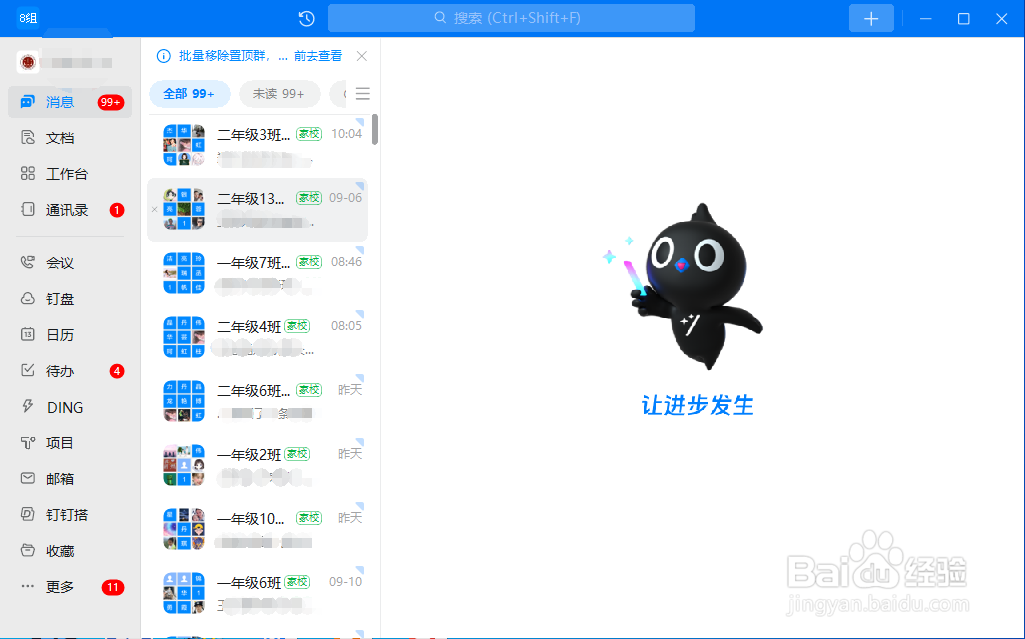
Task: Click the 99+ badge on 消息
Action: pos(110,103)
